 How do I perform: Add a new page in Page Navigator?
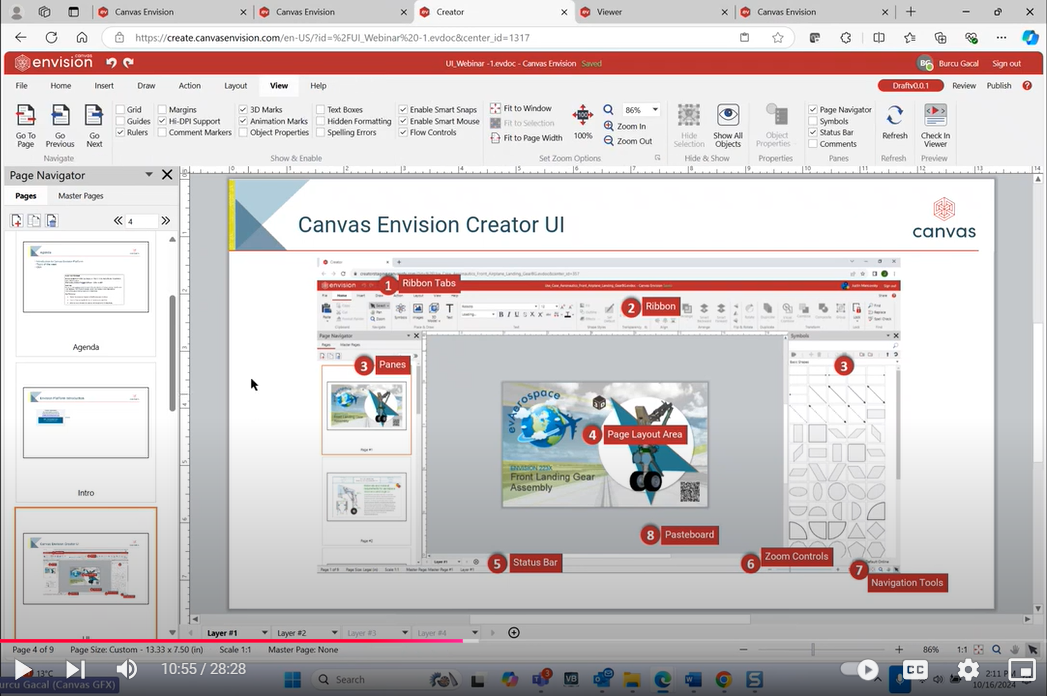(17, 221)
